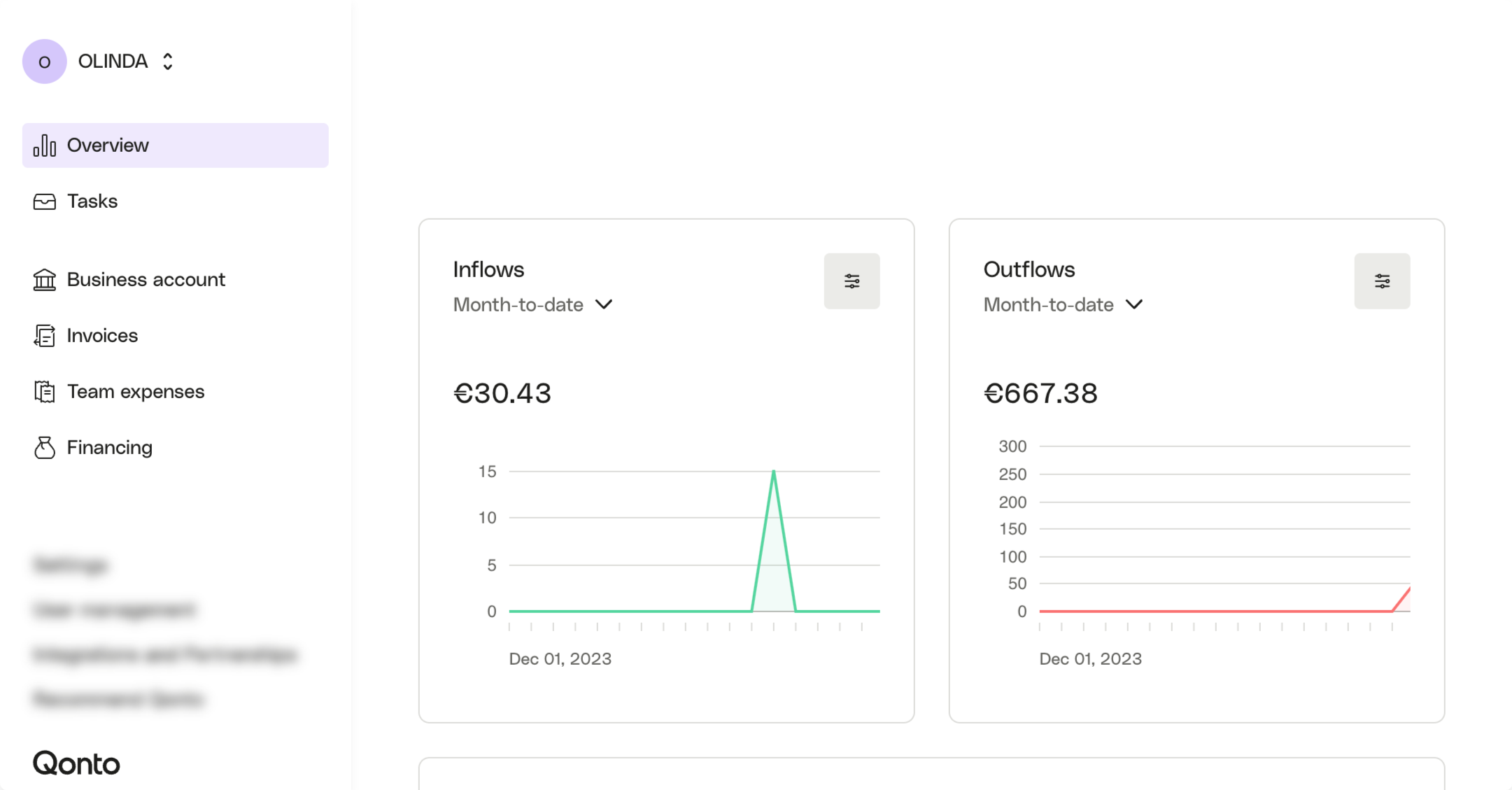
Task: Open Inflows filter settings icon
Action: (x=852, y=281)
